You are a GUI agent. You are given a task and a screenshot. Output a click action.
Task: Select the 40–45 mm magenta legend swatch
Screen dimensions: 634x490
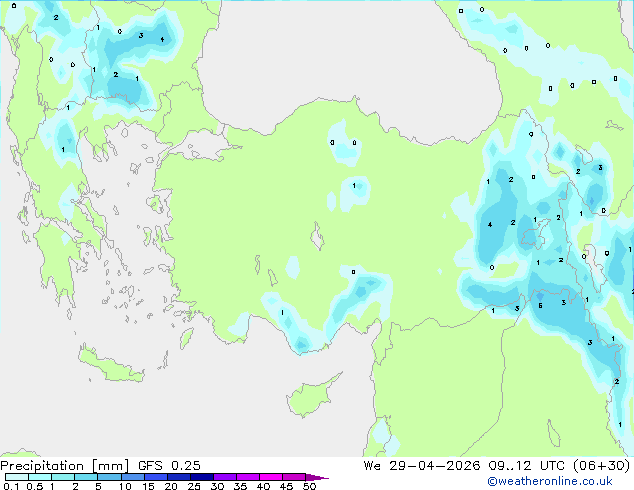tap(271, 477)
